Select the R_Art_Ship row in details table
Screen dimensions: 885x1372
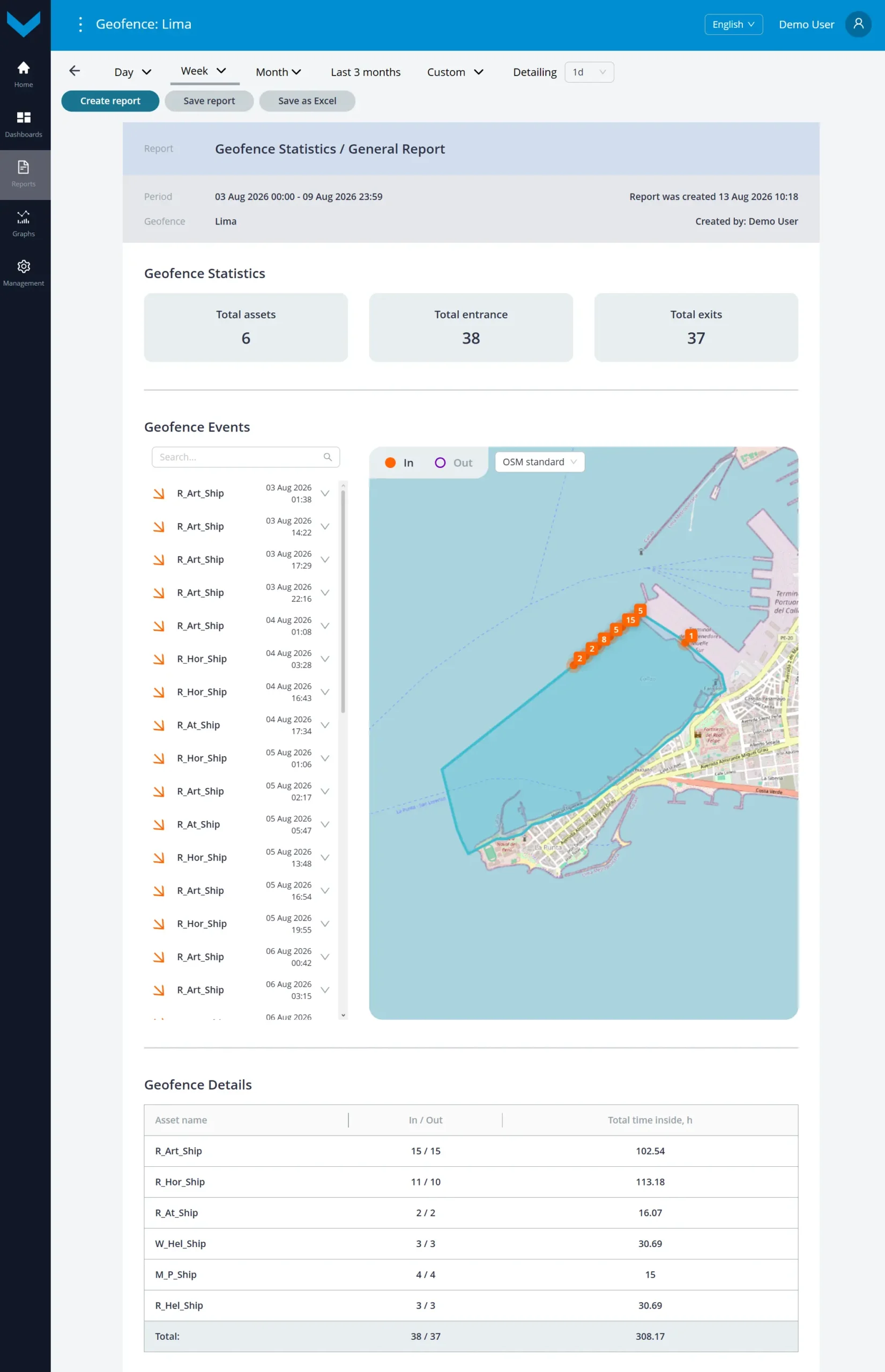[x=471, y=1151]
